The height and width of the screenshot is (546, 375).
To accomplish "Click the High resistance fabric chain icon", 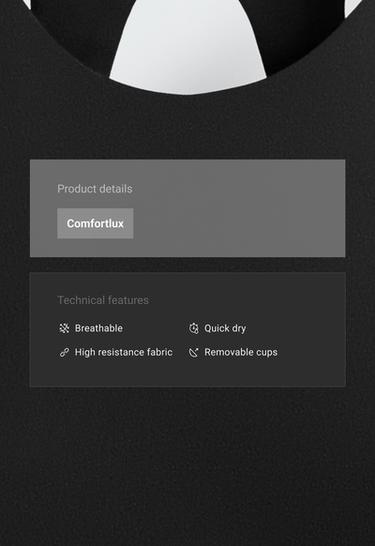I will point(64,352).
